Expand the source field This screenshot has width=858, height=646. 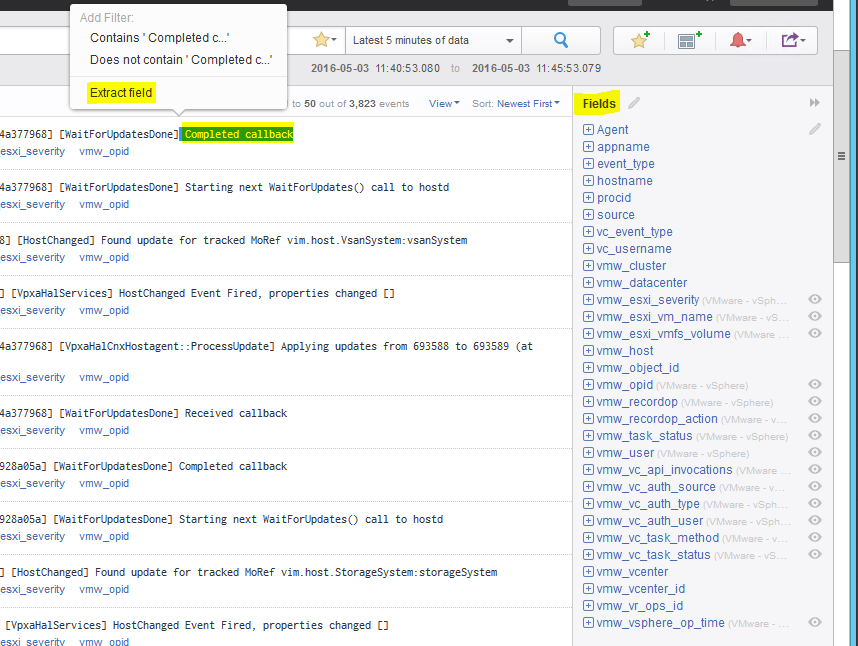tap(588, 214)
